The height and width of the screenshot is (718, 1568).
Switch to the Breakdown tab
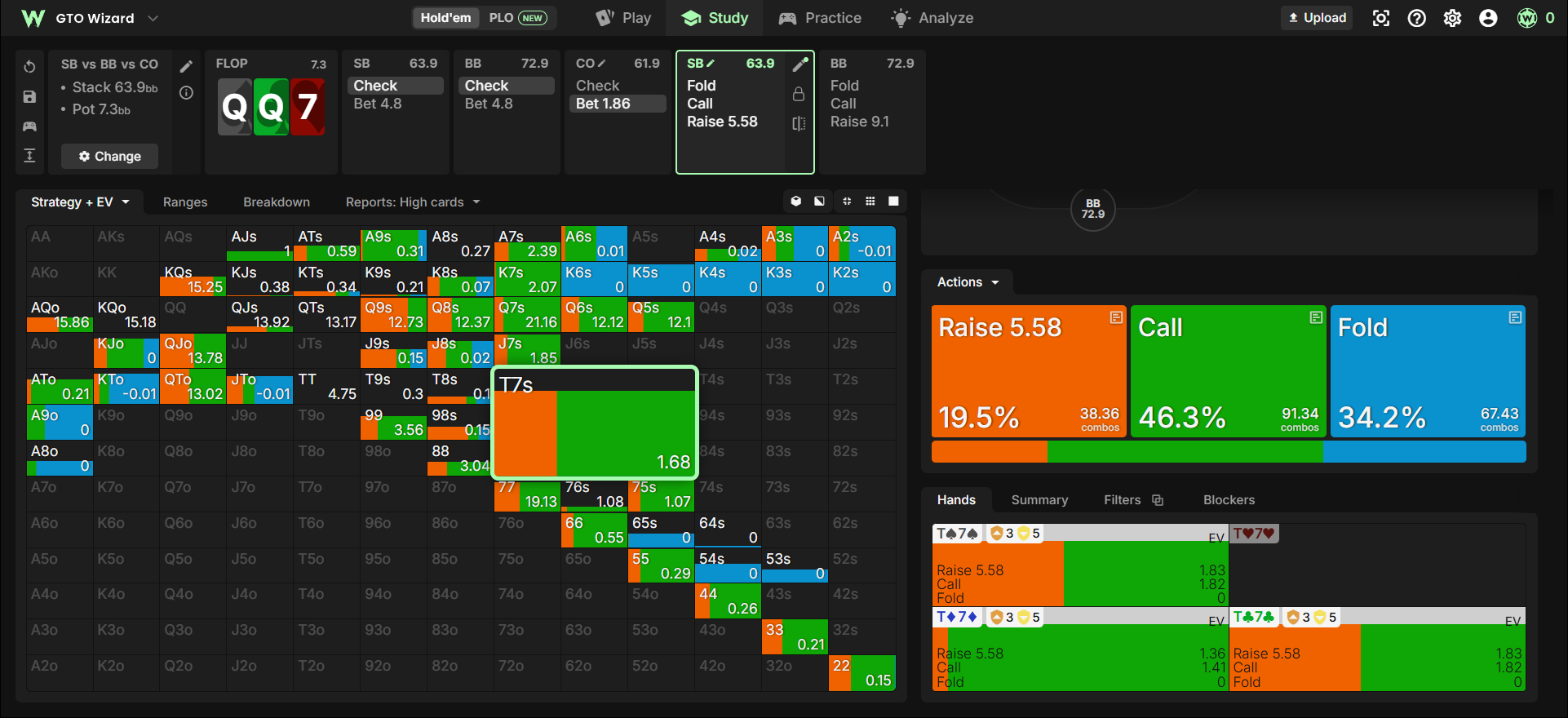click(277, 202)
